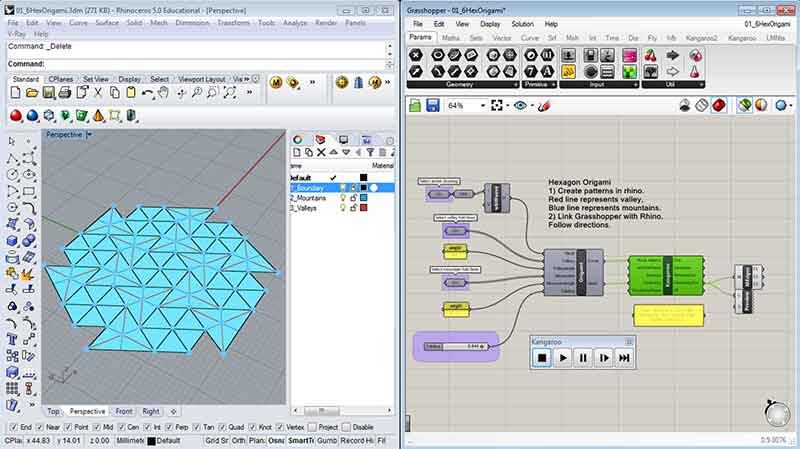The width and height of the screenshot is (800, 449).
Task: Click the pink number slider component icon
Action: (630, 56)
